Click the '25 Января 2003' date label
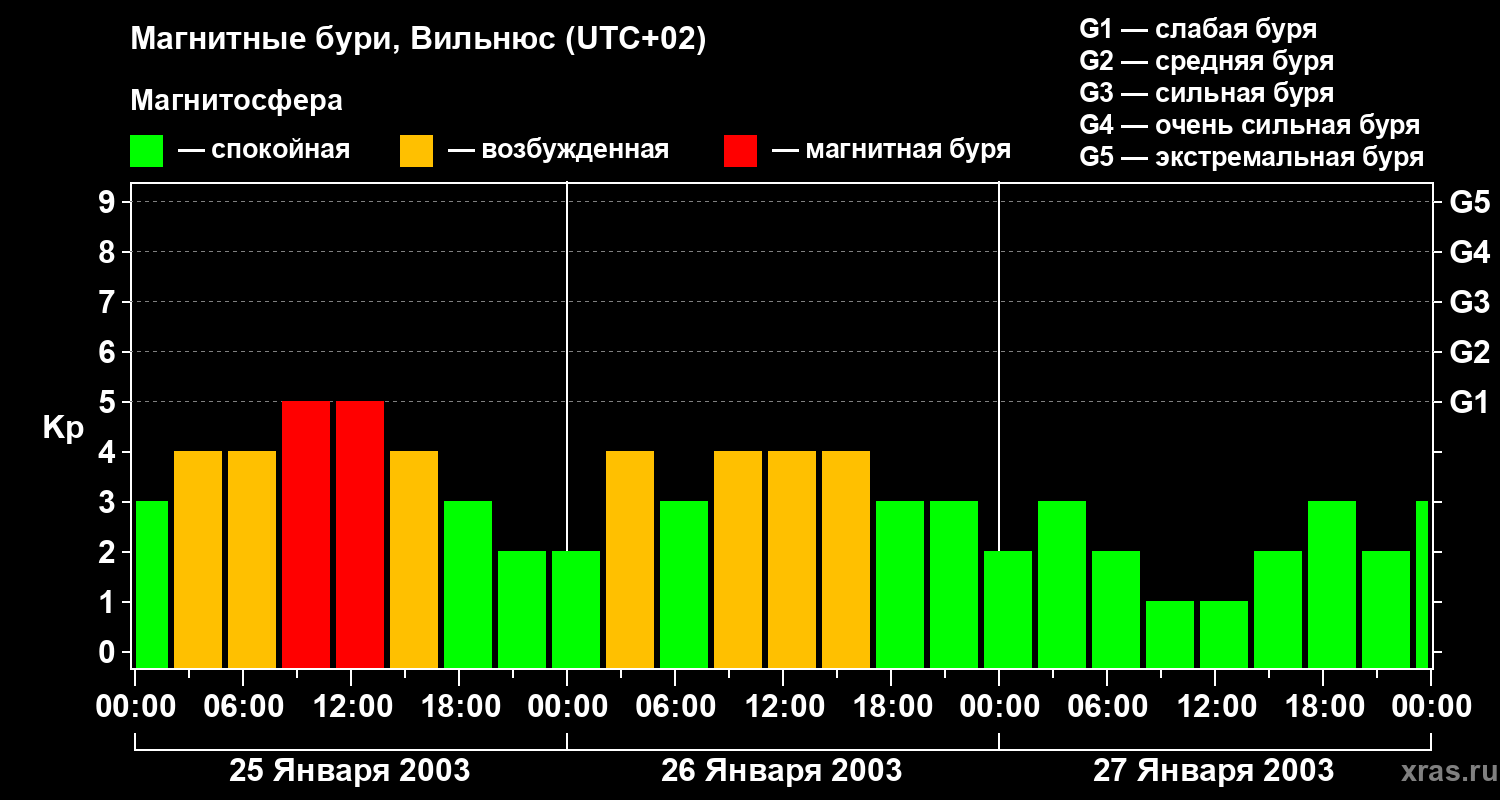 [x=349, y=771]
